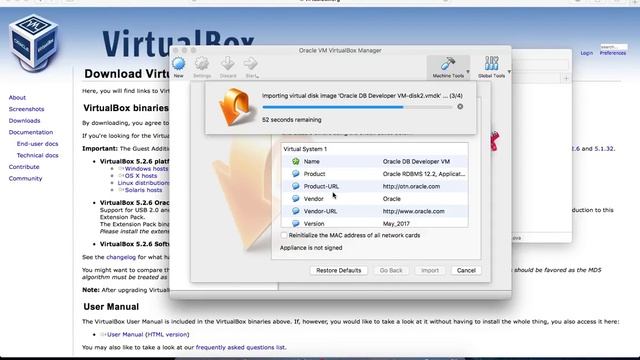Viewport: 640px width, 360px height.
Task: Click the Windows hosts download link
Action: (147, 169)
